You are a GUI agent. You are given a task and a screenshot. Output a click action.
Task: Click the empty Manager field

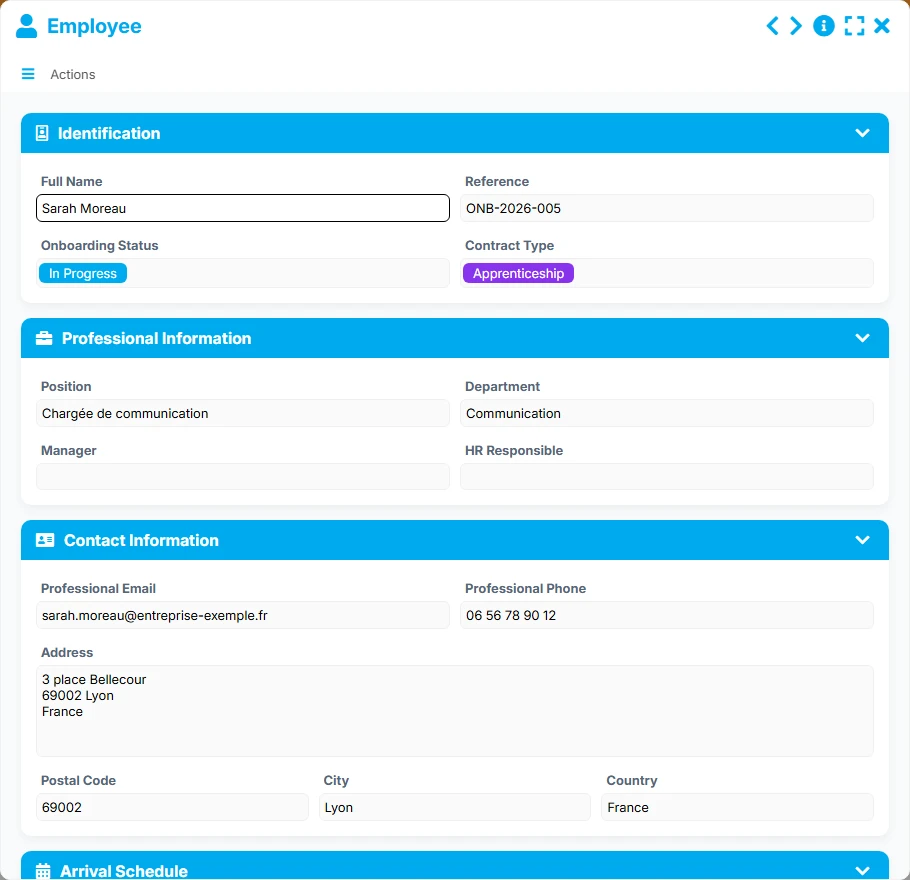243,476
